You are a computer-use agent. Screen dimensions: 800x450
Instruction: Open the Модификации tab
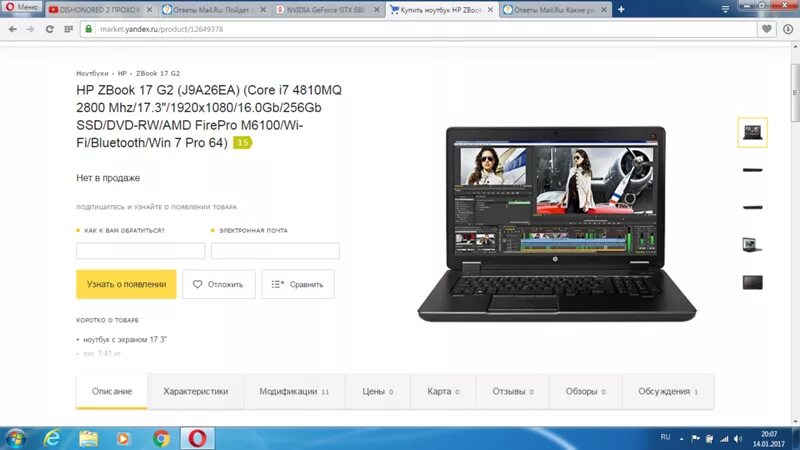(294, 391)
